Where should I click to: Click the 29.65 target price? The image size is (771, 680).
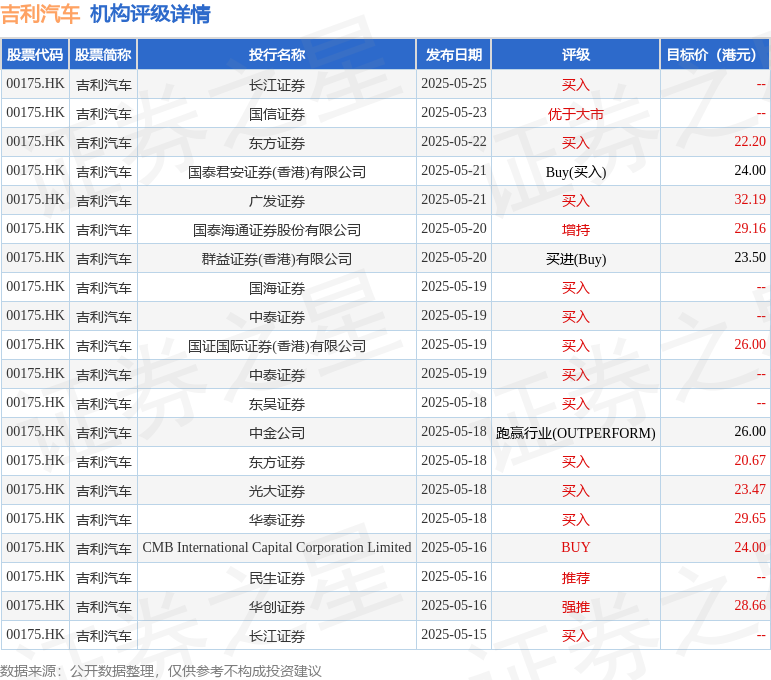(x=750, y=519)
